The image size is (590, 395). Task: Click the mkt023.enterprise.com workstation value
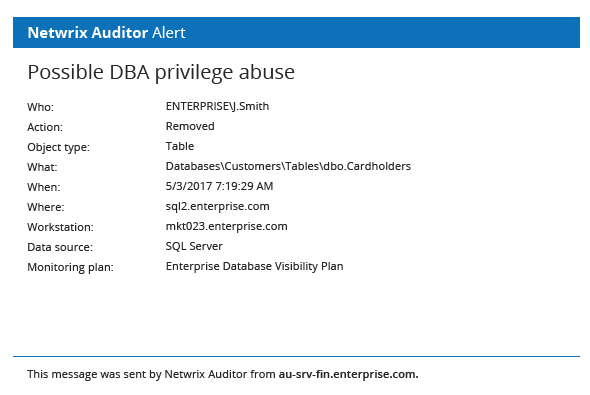click(x=227, y=226)
